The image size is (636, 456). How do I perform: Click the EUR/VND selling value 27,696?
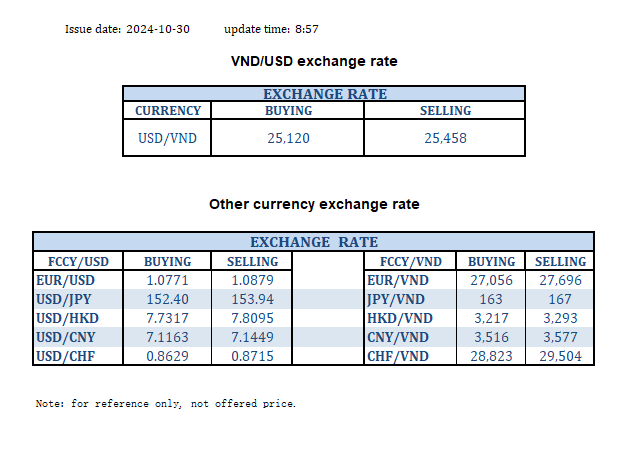[560, 280]
